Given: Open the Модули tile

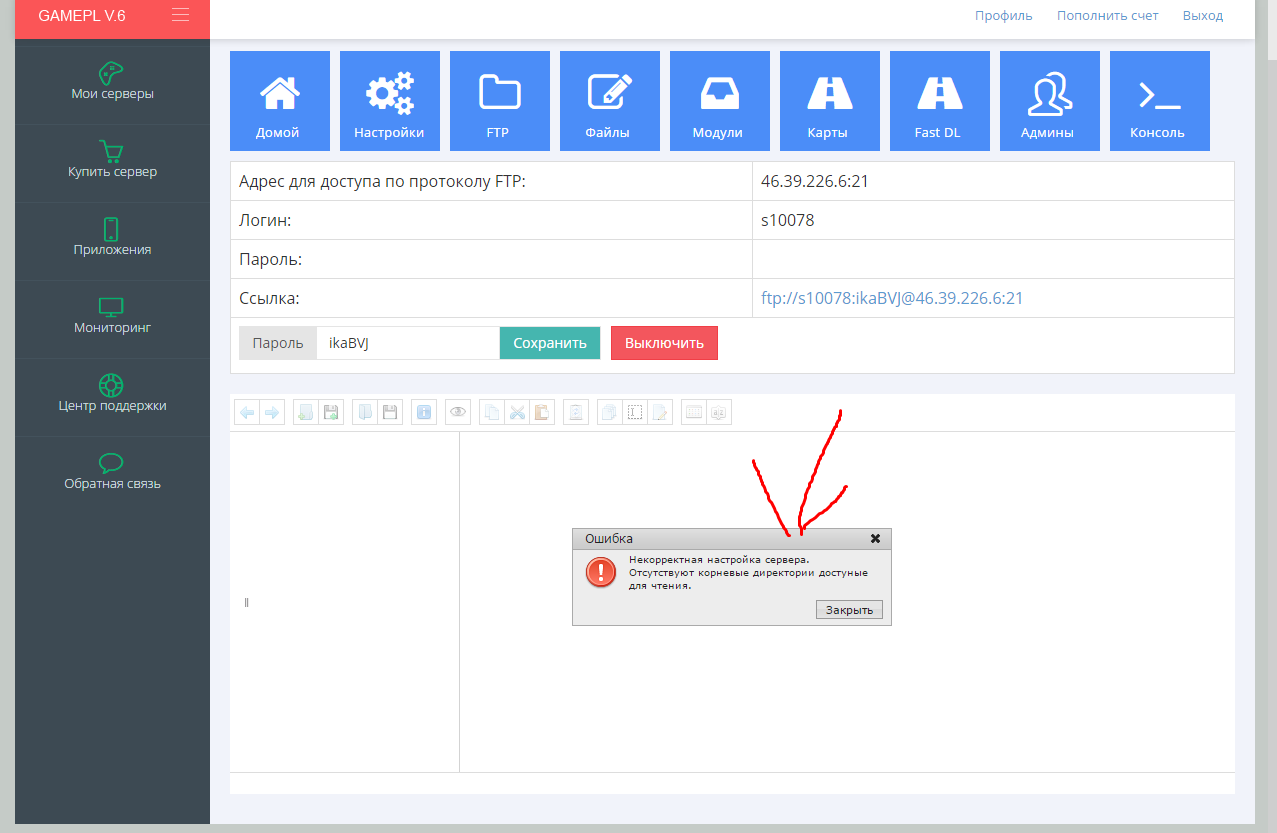Looking at the screenshot, I should click(719, 101).
